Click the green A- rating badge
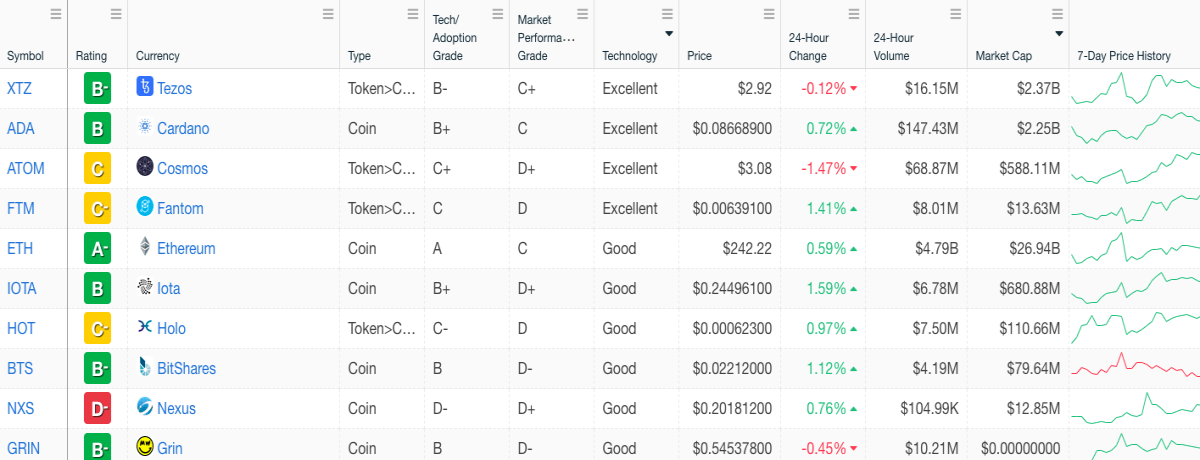 tap(97, 248)
